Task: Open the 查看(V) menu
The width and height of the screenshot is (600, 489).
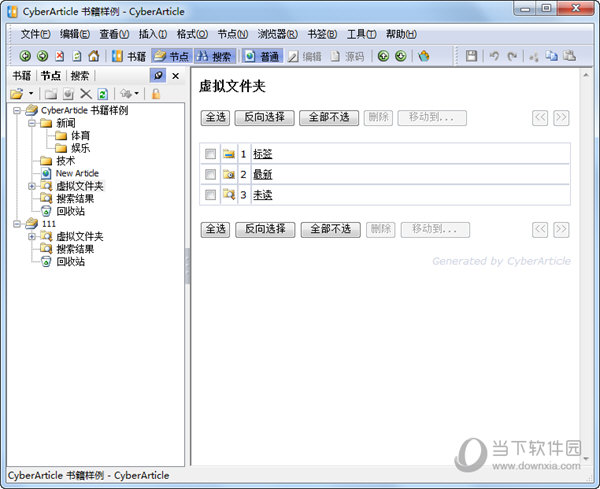Action: tap(114, 34)
